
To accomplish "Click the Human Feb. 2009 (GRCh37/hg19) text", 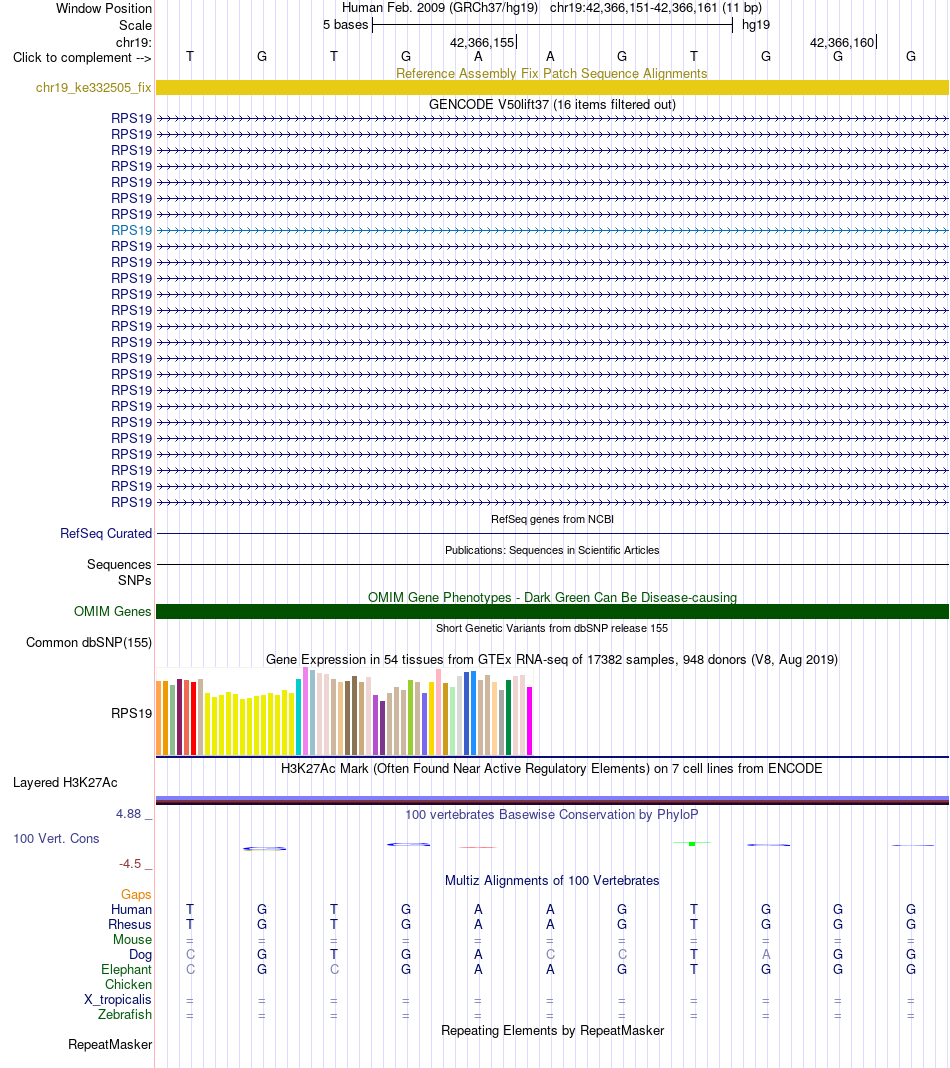I will [440, 7].
